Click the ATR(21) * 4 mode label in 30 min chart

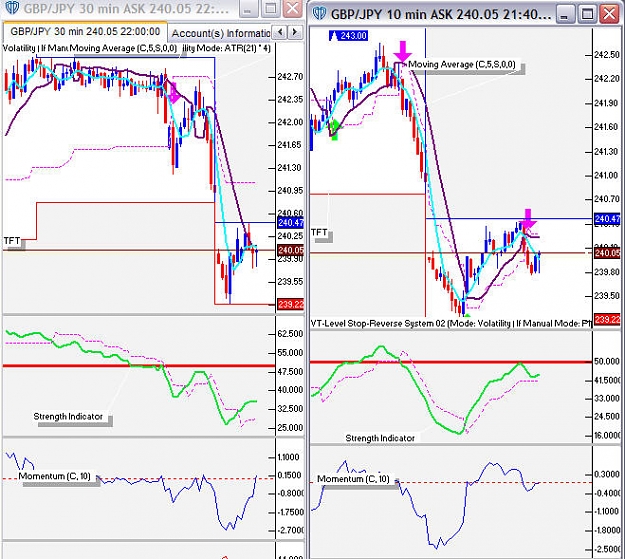(225, 48)
